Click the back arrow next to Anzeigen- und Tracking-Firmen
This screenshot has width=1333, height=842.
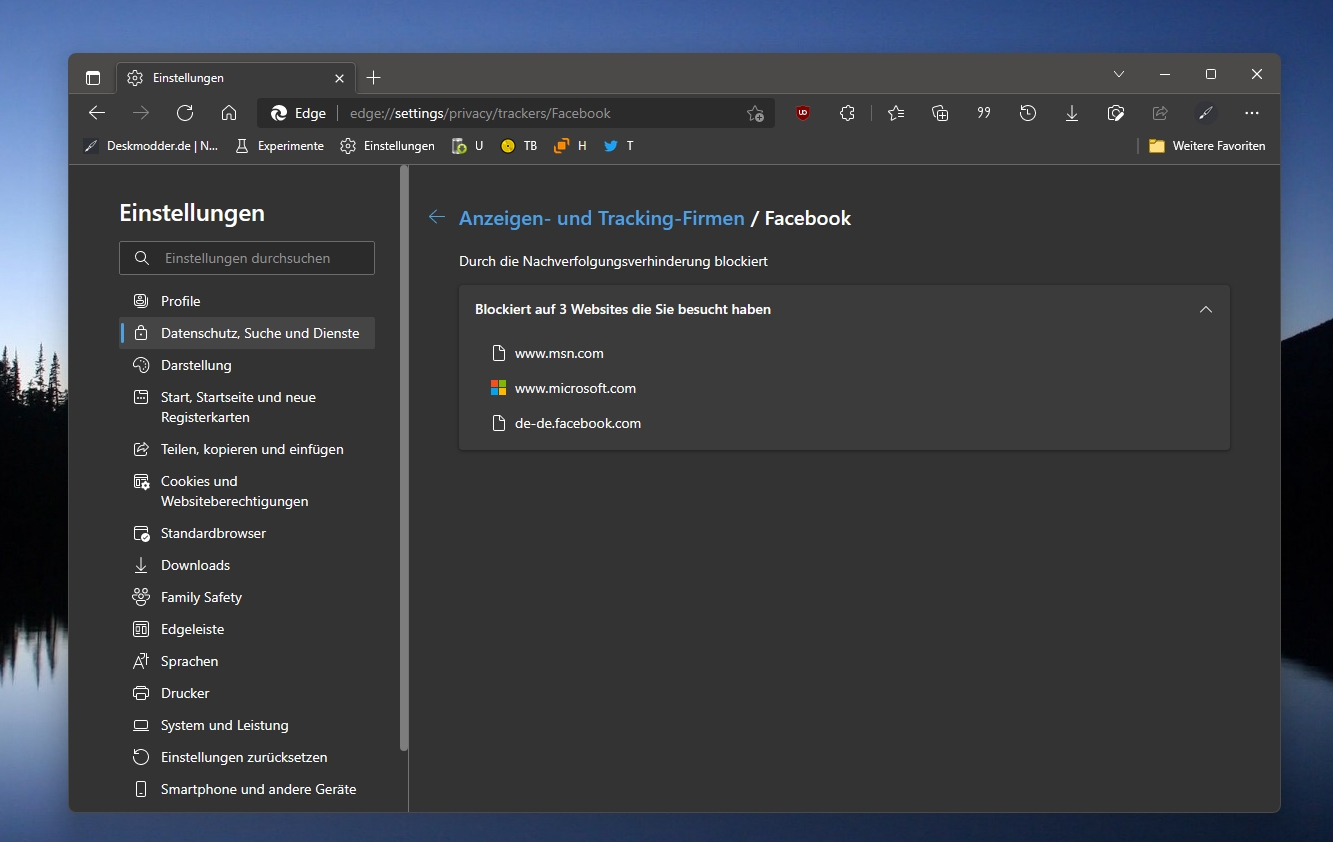click(437, 217)
